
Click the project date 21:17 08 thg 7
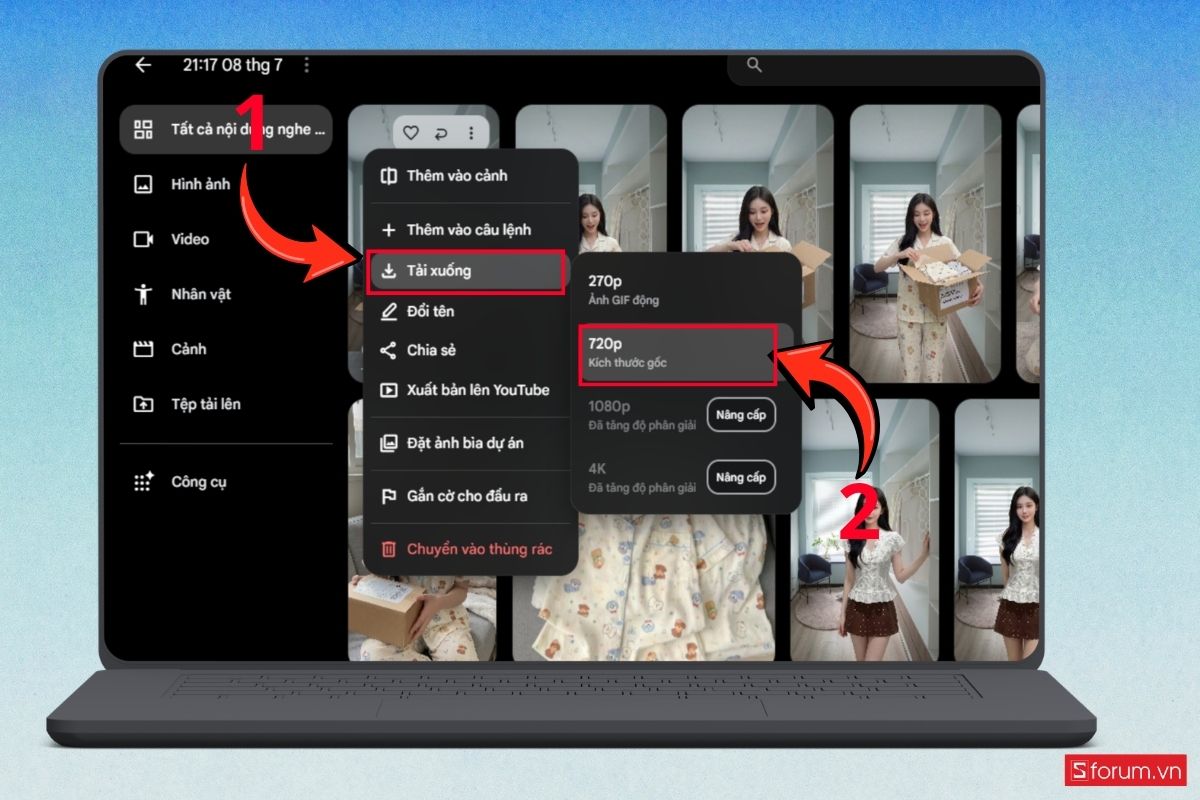click(x=233, y=65)
